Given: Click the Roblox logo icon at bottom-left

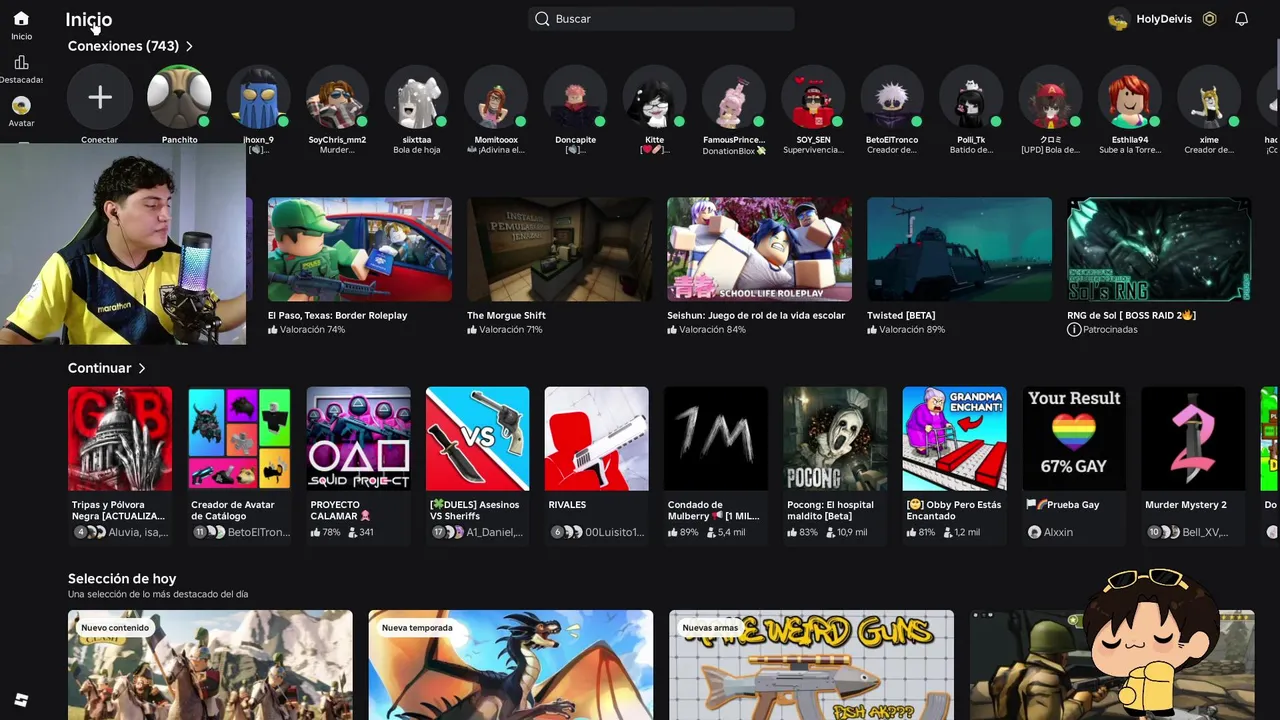Looking at the screenshot, I should coord(21,700).
